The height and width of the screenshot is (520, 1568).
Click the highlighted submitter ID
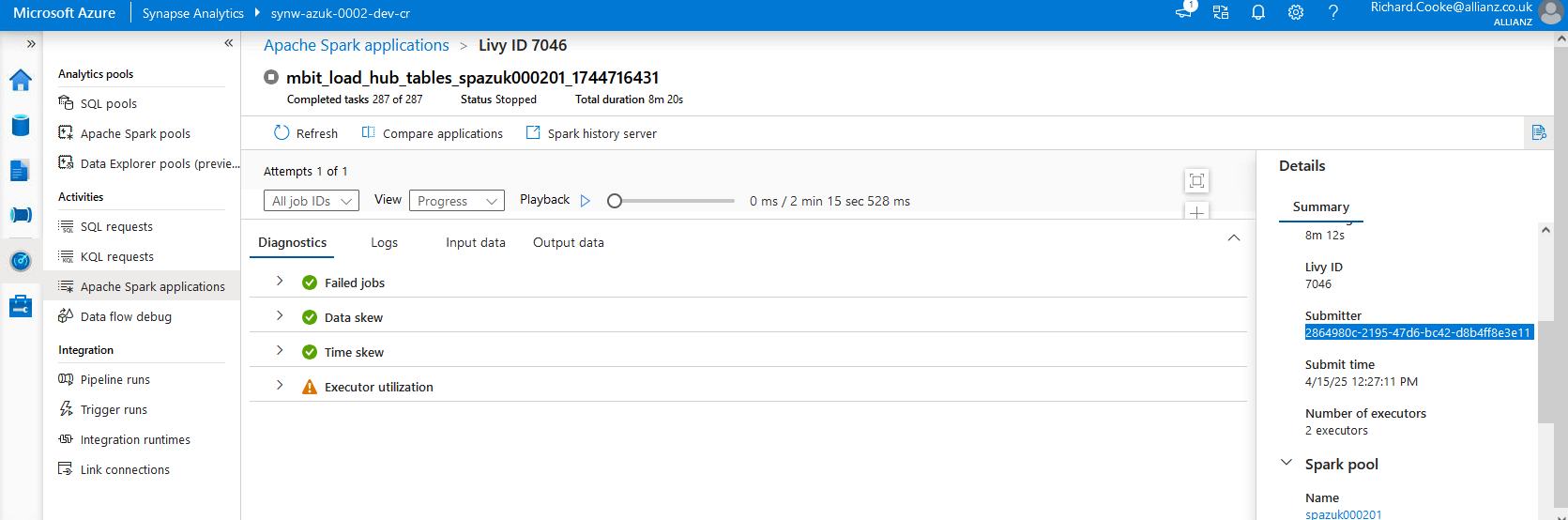click(1418, 332)
